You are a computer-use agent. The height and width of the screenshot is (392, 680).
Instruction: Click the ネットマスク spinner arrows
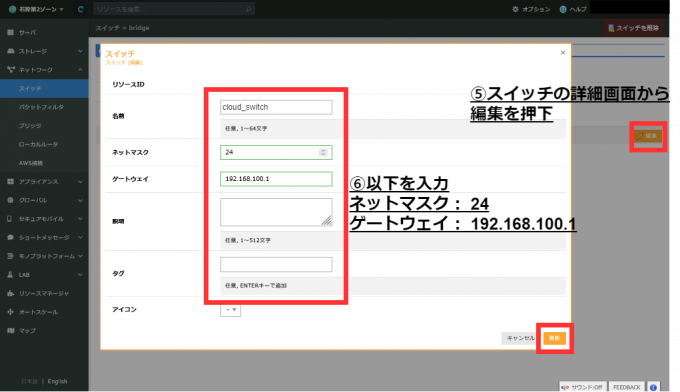coord(323,152)
